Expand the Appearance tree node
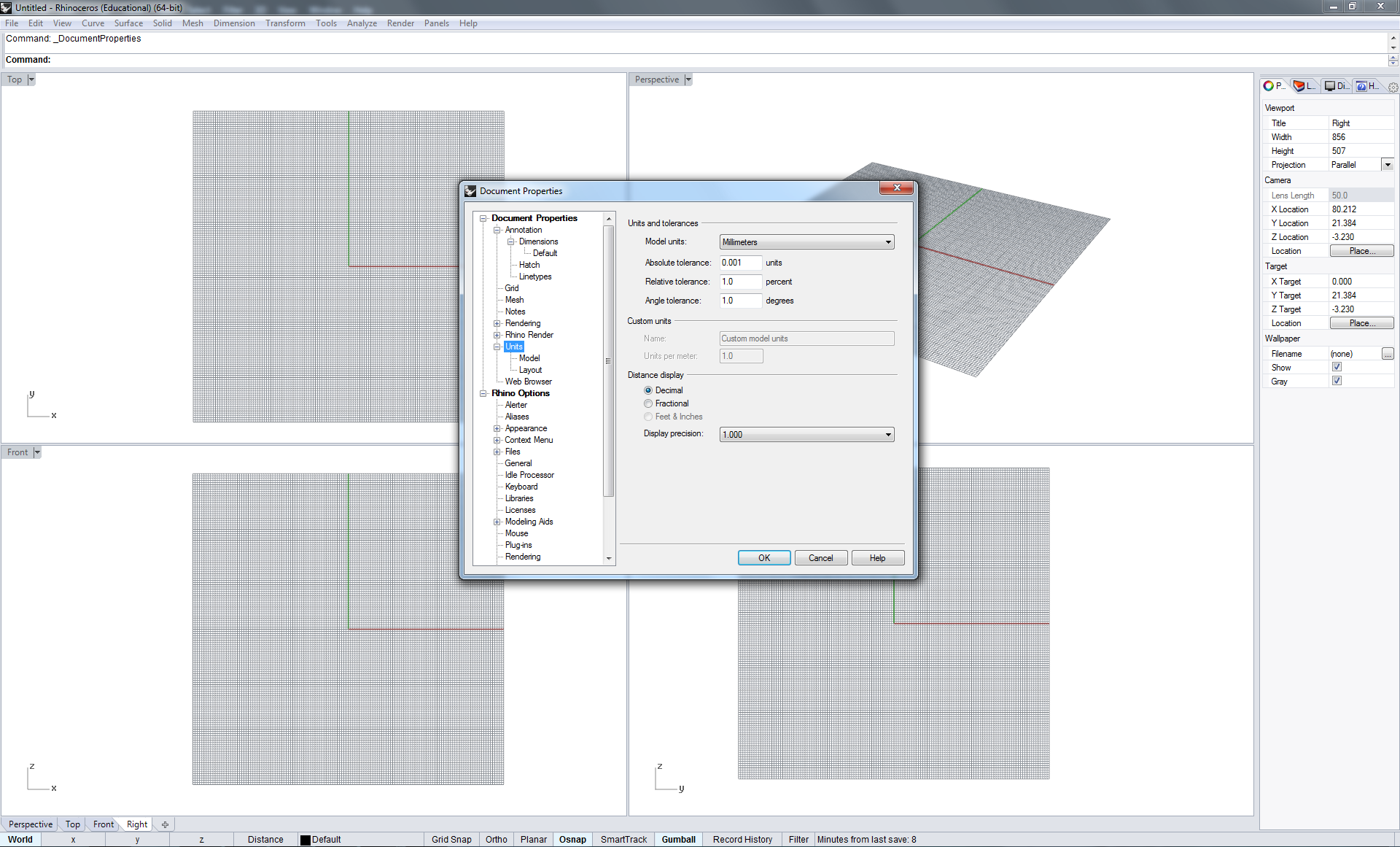The image size is (1400, 847). click(497, 429)
